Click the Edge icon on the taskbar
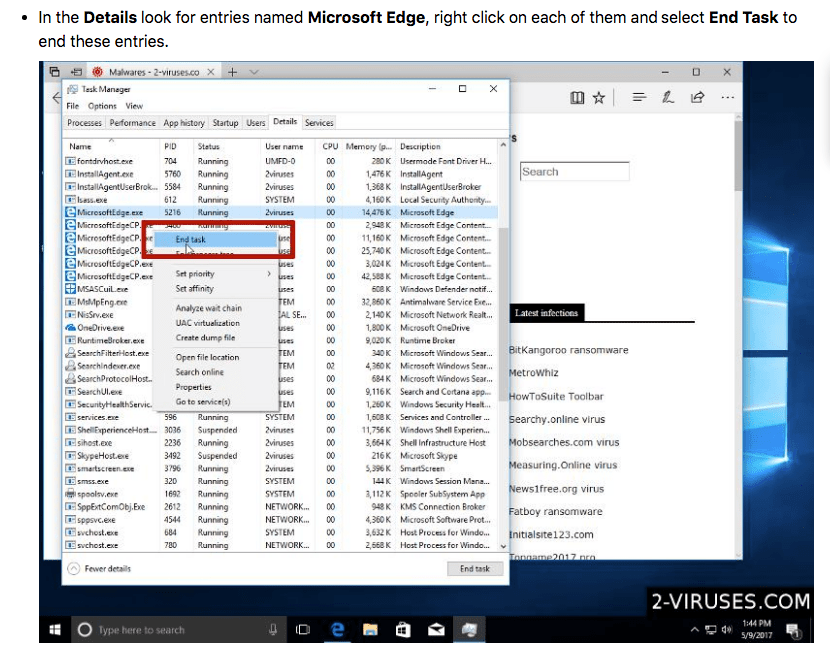Viewport: 830px width, 654px height. 337,630
